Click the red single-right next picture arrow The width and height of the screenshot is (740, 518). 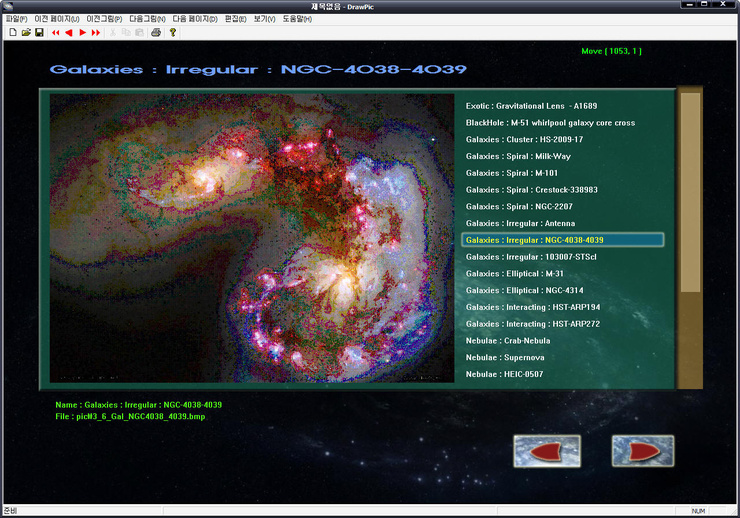coord(83,33)
